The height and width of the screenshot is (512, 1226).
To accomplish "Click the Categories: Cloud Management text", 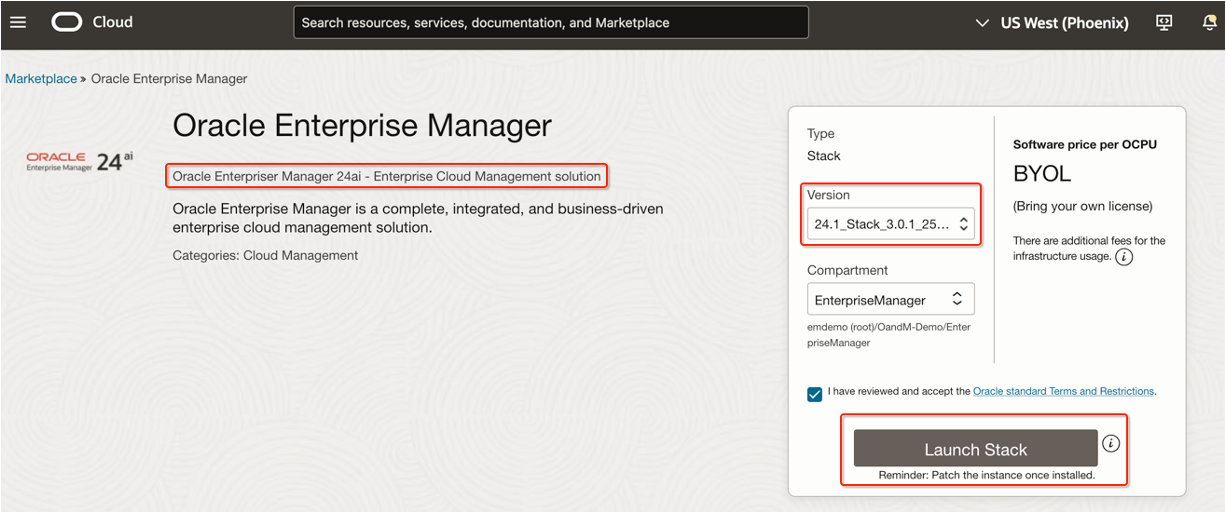I will [265, 255].
